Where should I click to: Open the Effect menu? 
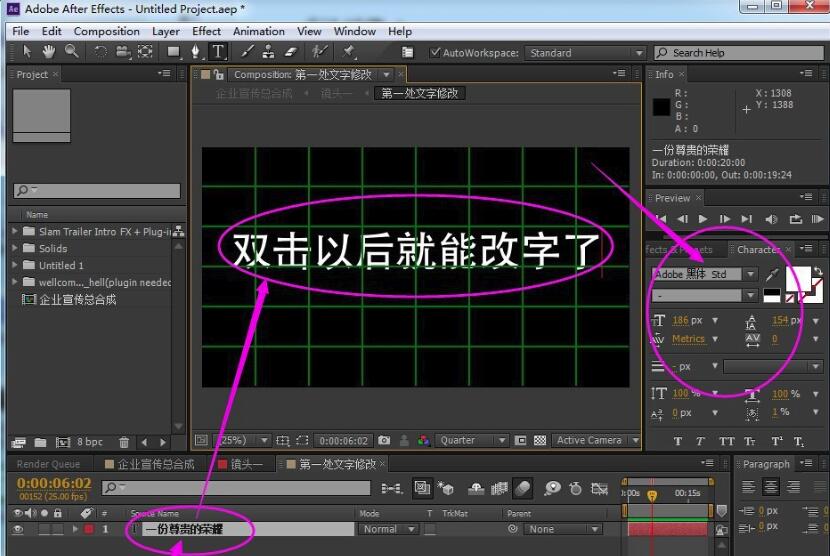point(206,31)
